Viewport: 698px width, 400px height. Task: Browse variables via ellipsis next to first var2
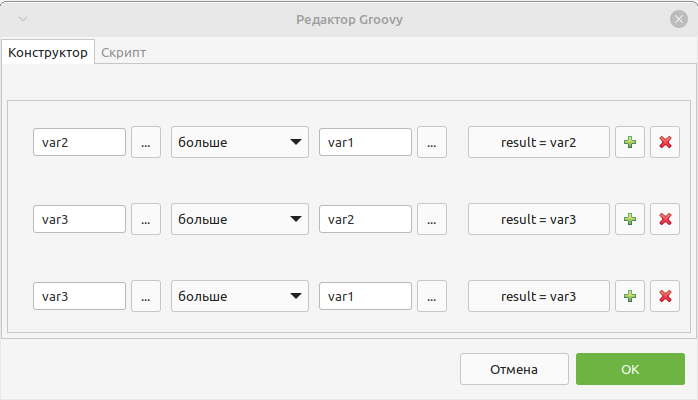(x=146, y=142)
